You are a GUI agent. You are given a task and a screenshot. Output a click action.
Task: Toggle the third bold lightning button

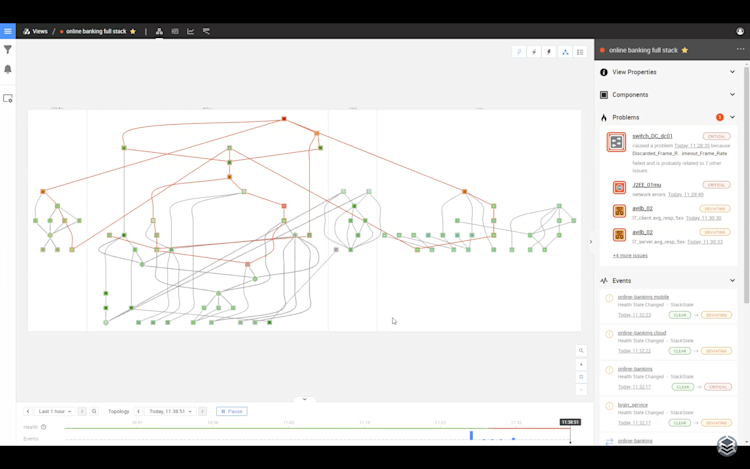pos(549,52)
